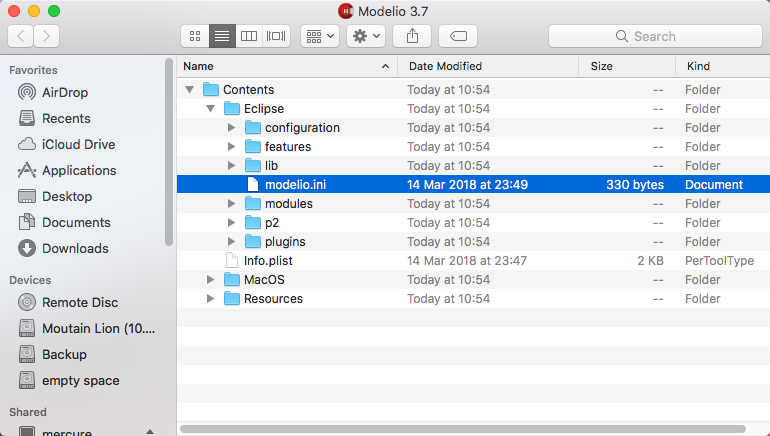
Task: Click the PerToolType kind cell
Action: click(x=719, y=261)
